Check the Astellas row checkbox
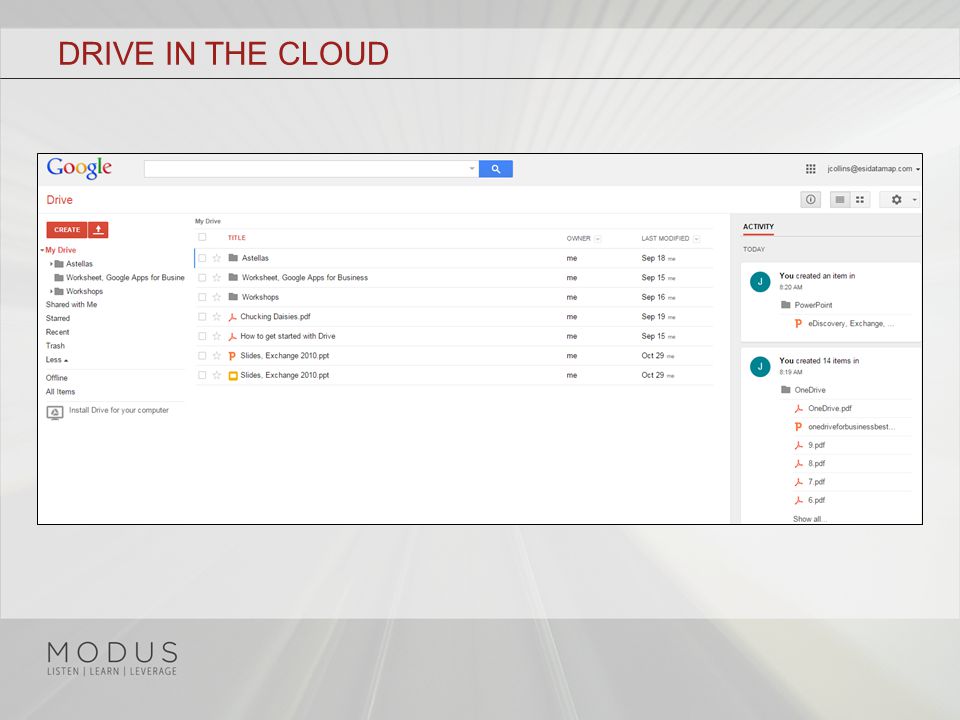960x720 pixels. 202,258
